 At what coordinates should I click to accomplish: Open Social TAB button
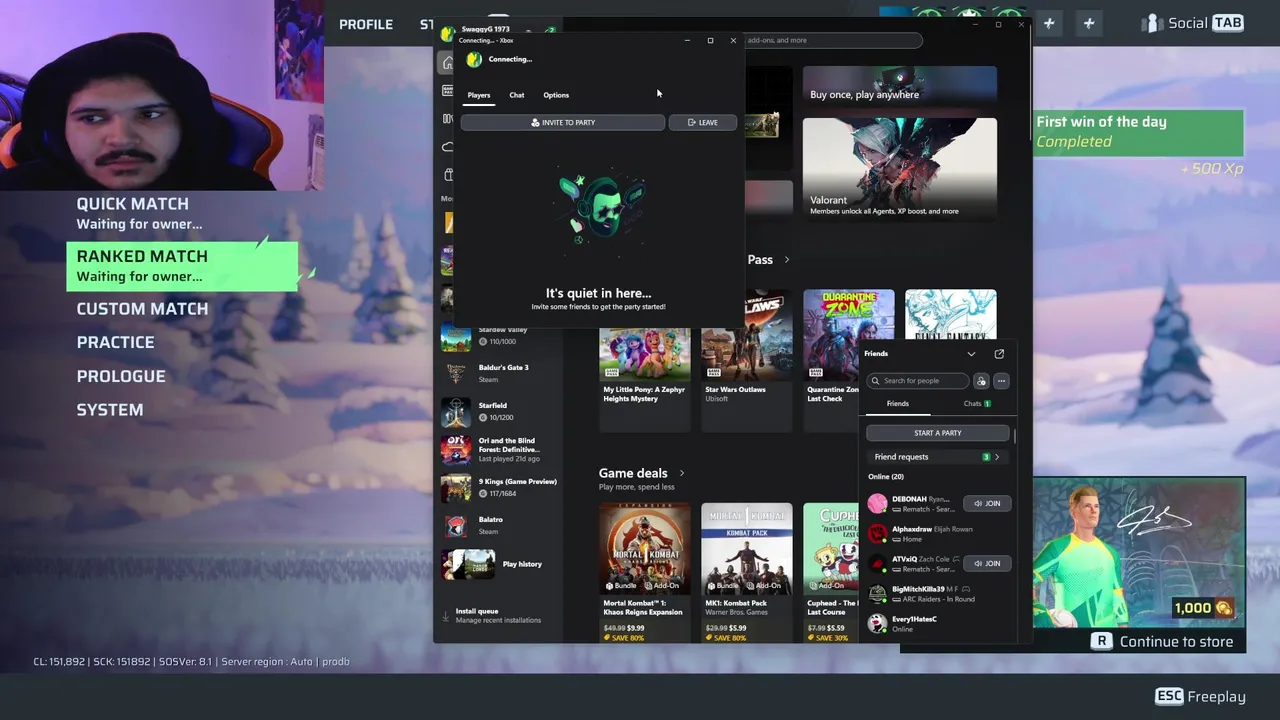click(1193, 23)
